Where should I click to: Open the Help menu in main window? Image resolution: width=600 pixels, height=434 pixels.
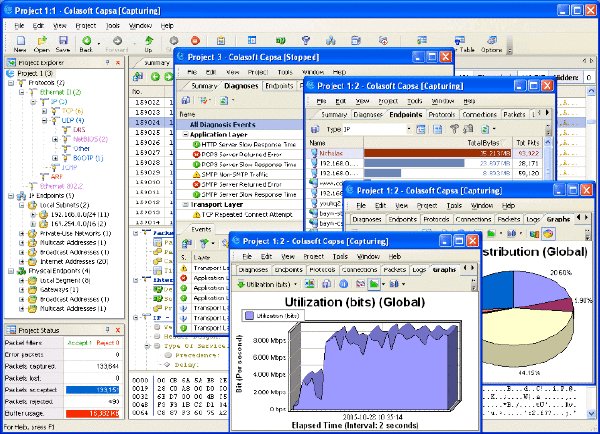pyautogui.click(x=167, y=26)
